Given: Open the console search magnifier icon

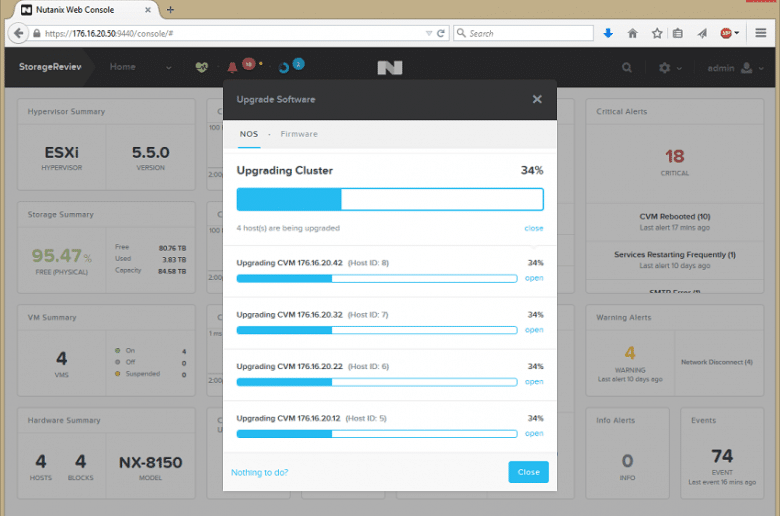Looking at the screenshot, I should [x=627, y=67].
